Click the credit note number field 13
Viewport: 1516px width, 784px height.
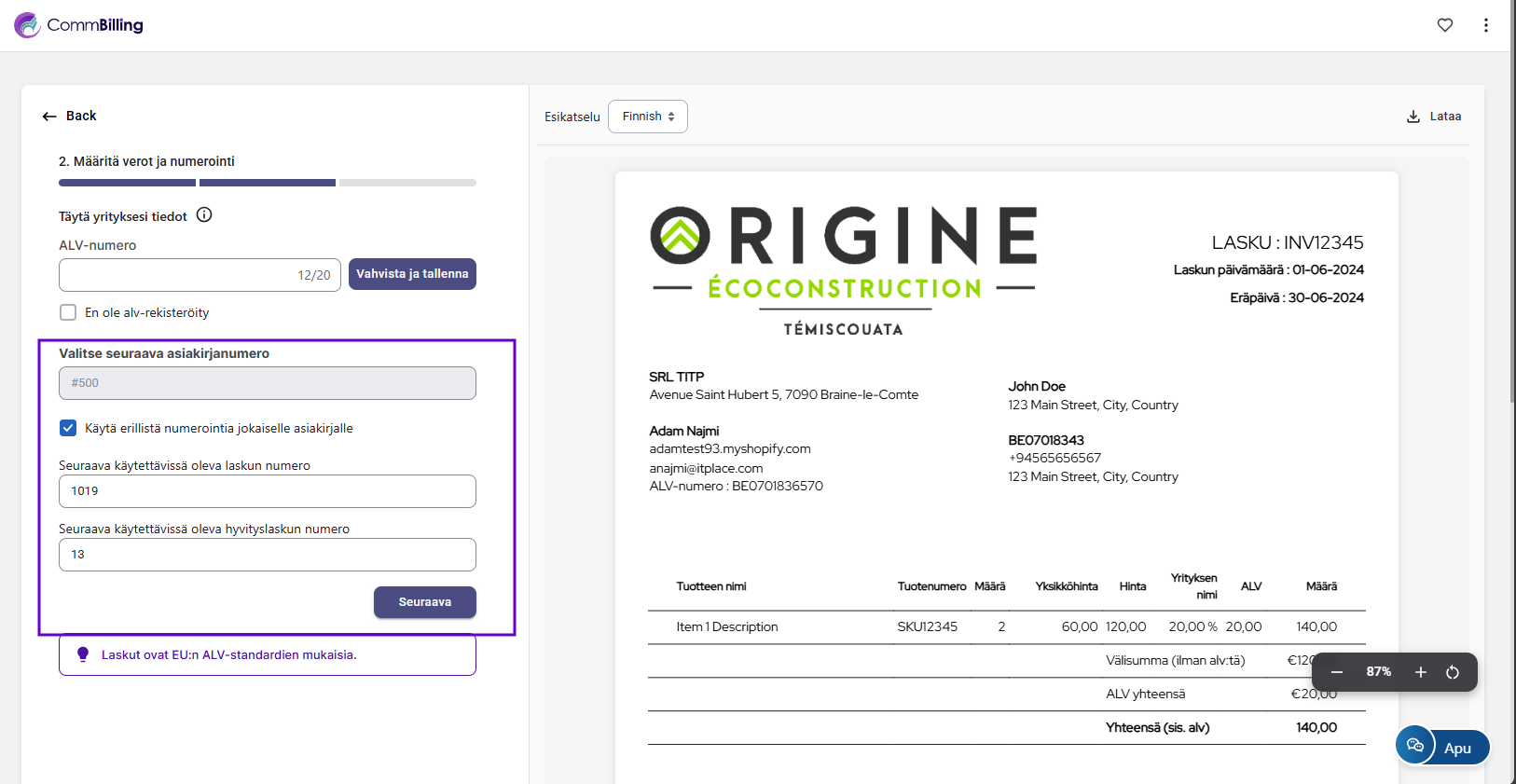click(x=267, y=555)
